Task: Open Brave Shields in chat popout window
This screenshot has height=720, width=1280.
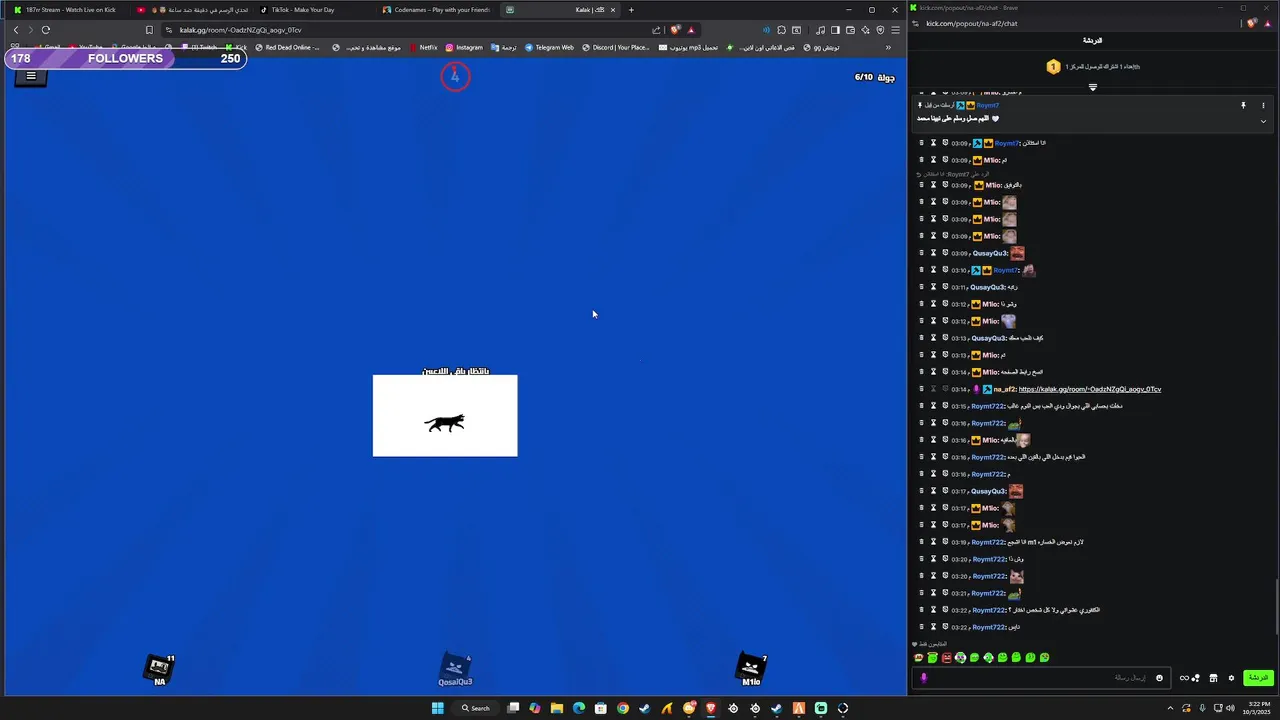Action: pos(1253,23)
